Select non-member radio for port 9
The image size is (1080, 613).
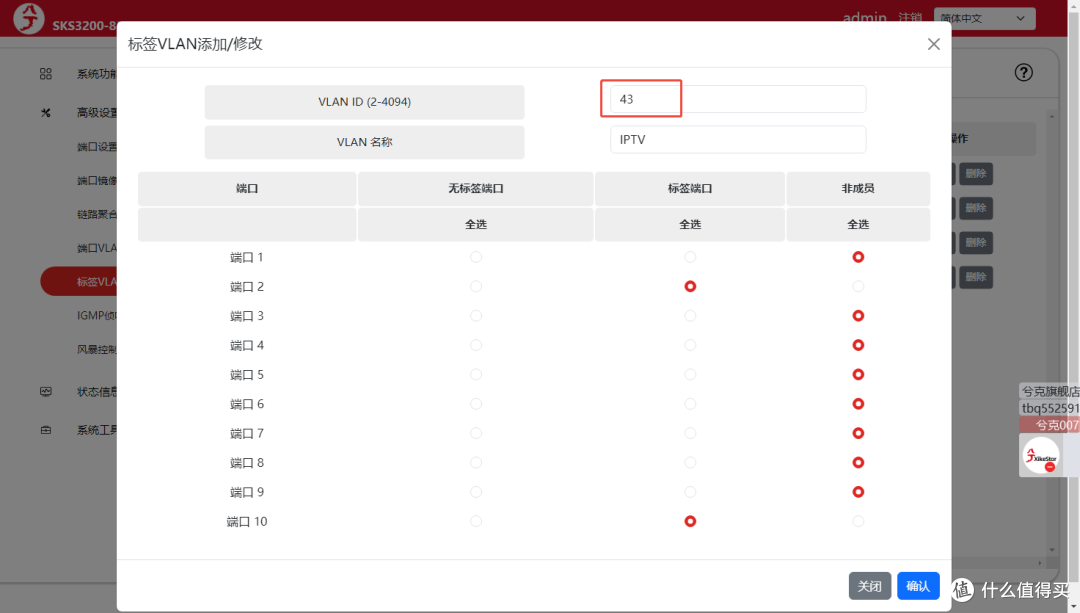click(x=858, y=492)
